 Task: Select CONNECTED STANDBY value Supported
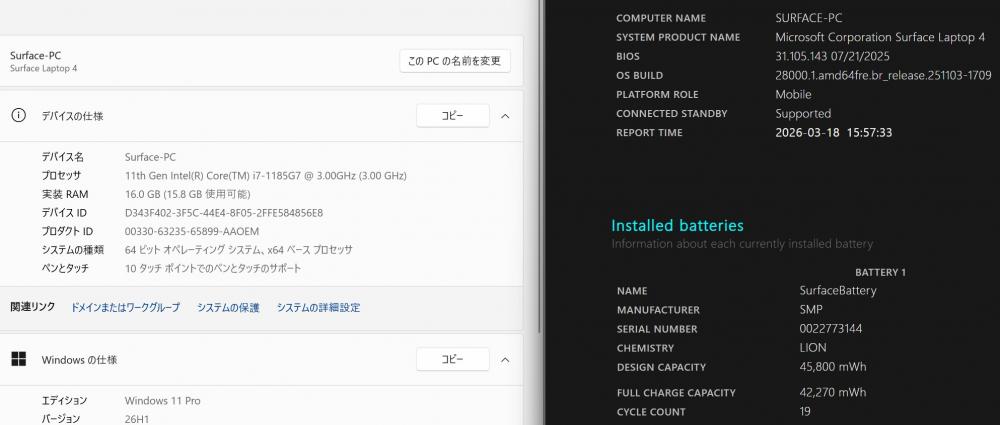[x=803, y=114]
